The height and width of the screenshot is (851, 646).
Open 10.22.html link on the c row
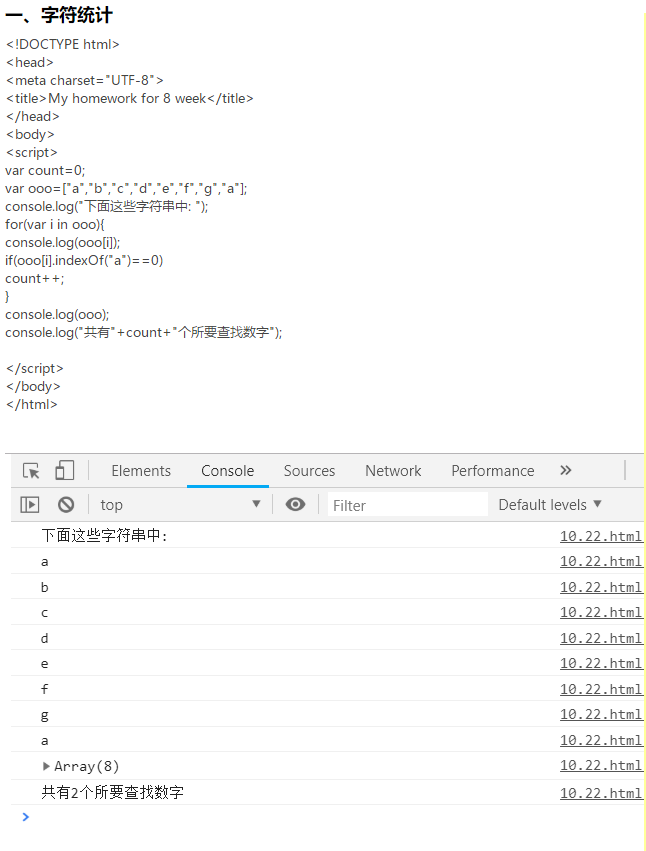pos(601,612)
